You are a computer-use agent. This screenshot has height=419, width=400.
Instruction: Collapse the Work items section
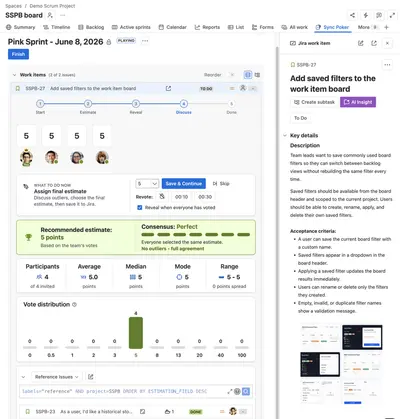click(14, 75)
